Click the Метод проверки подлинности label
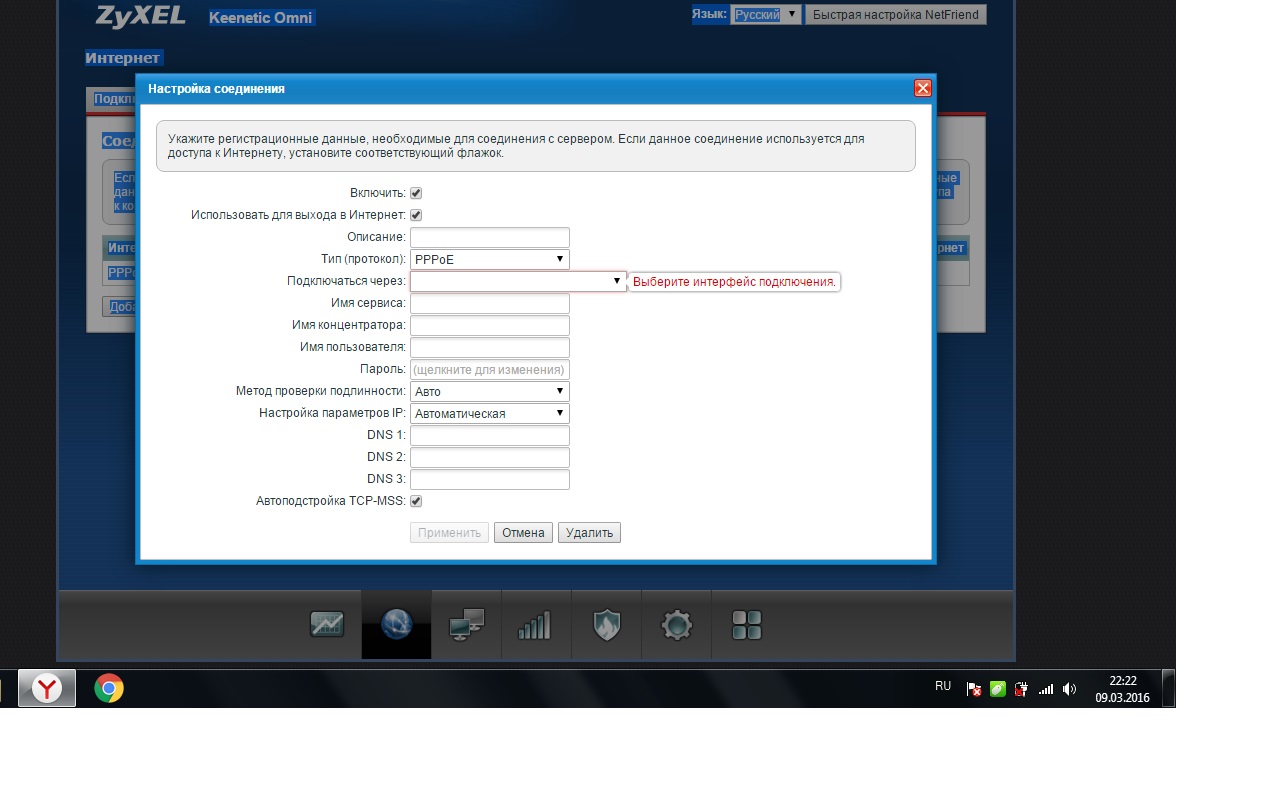 320,392
